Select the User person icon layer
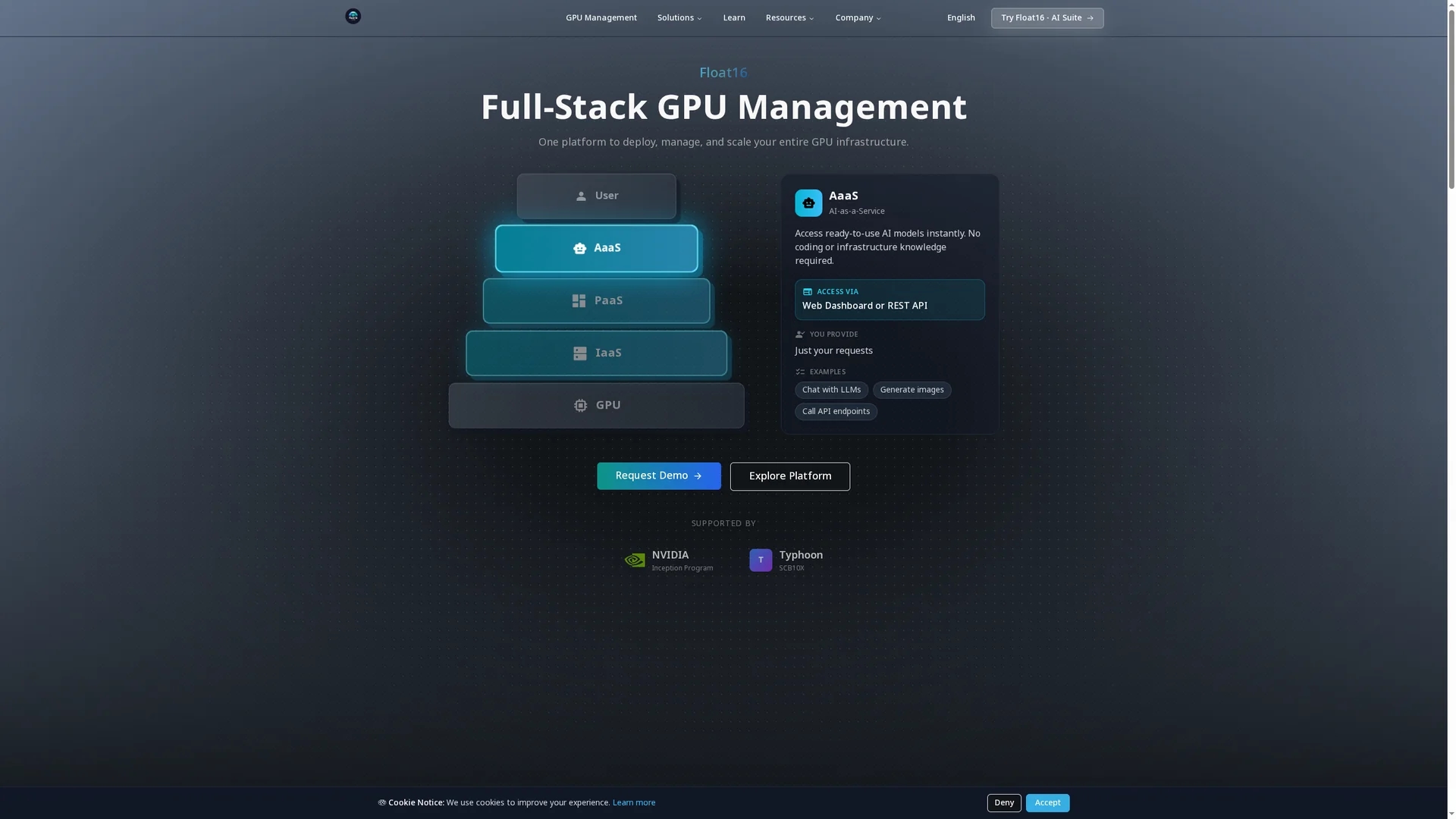Viewport: 1456px width, 819px height. pos(581,196)
